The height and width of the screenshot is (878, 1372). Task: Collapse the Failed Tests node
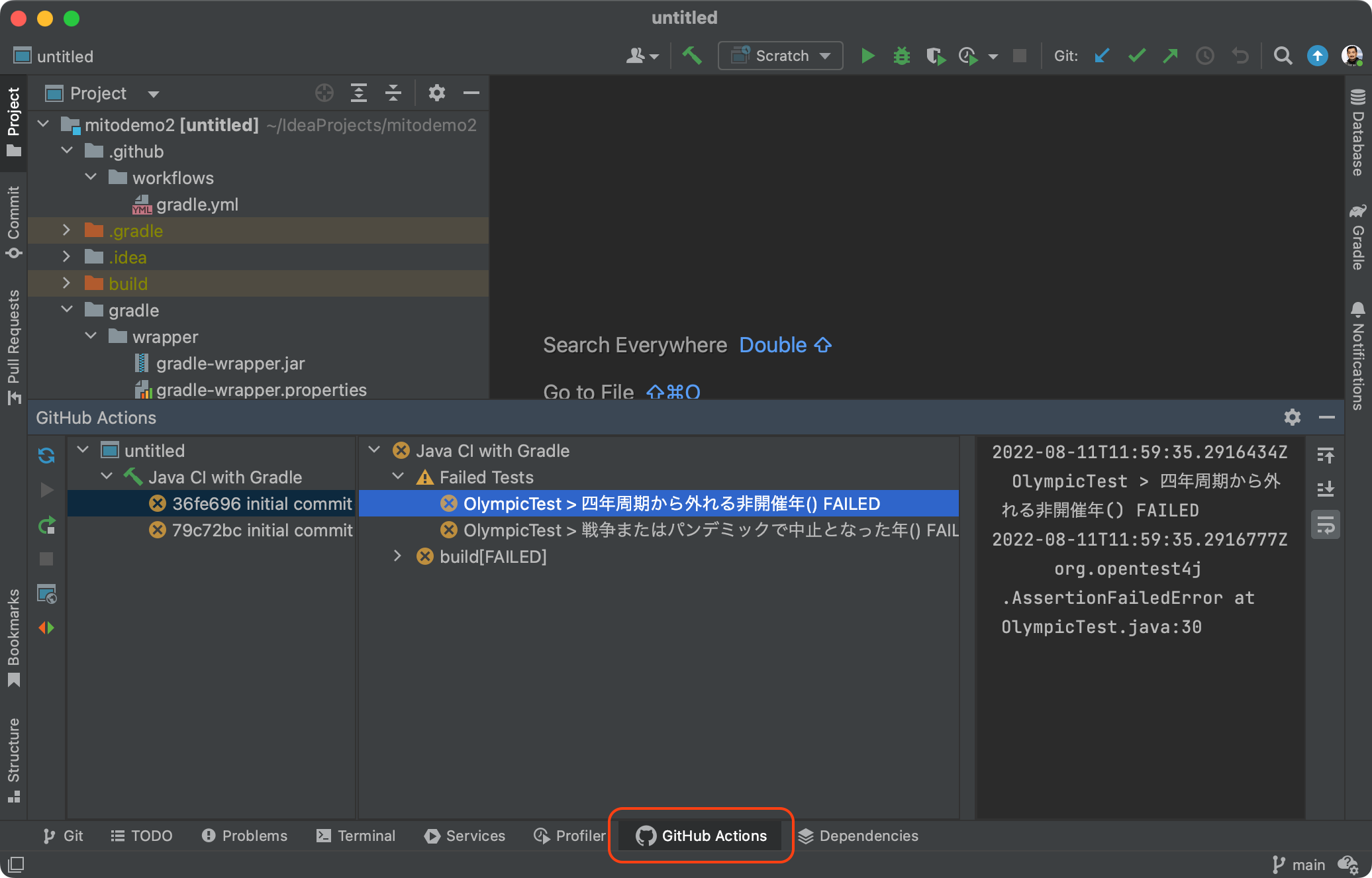(399, 477)
